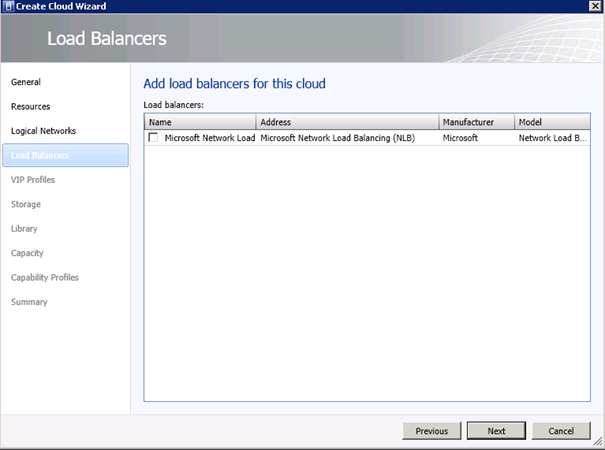Go to the Resources wizard step

pyautogui.click(x=30, y=106)
